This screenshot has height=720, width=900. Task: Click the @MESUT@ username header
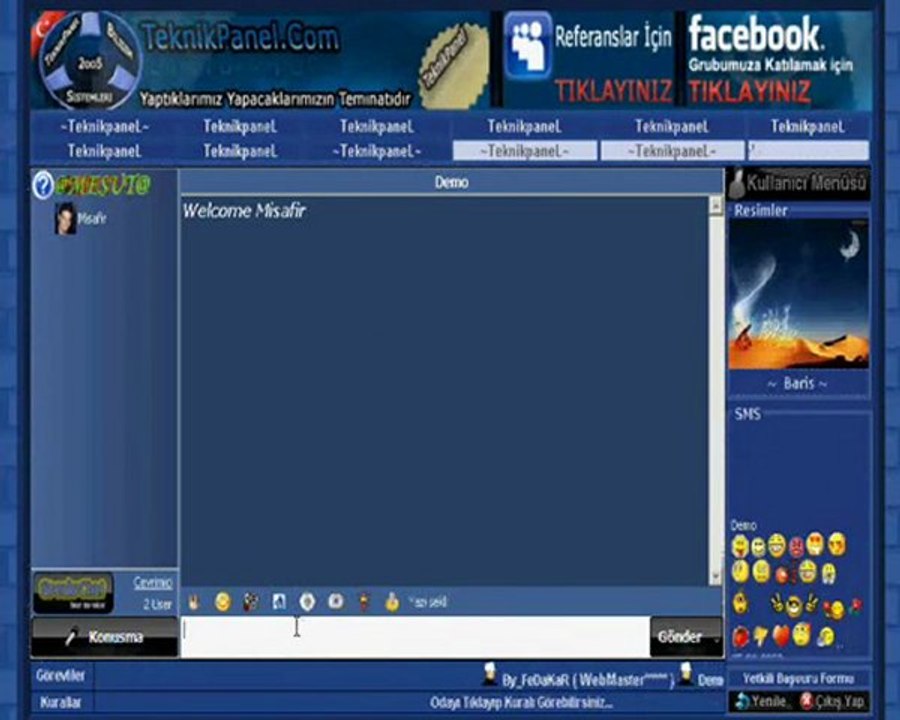pos(103,185)
